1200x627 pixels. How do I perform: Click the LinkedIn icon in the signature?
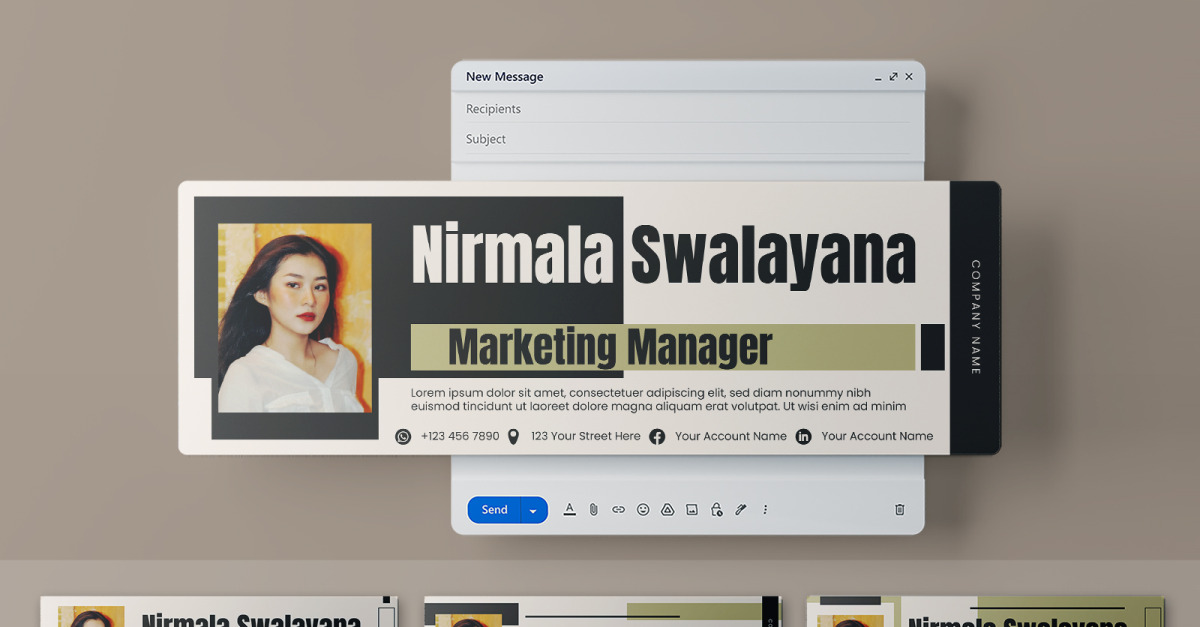(803, 436)
